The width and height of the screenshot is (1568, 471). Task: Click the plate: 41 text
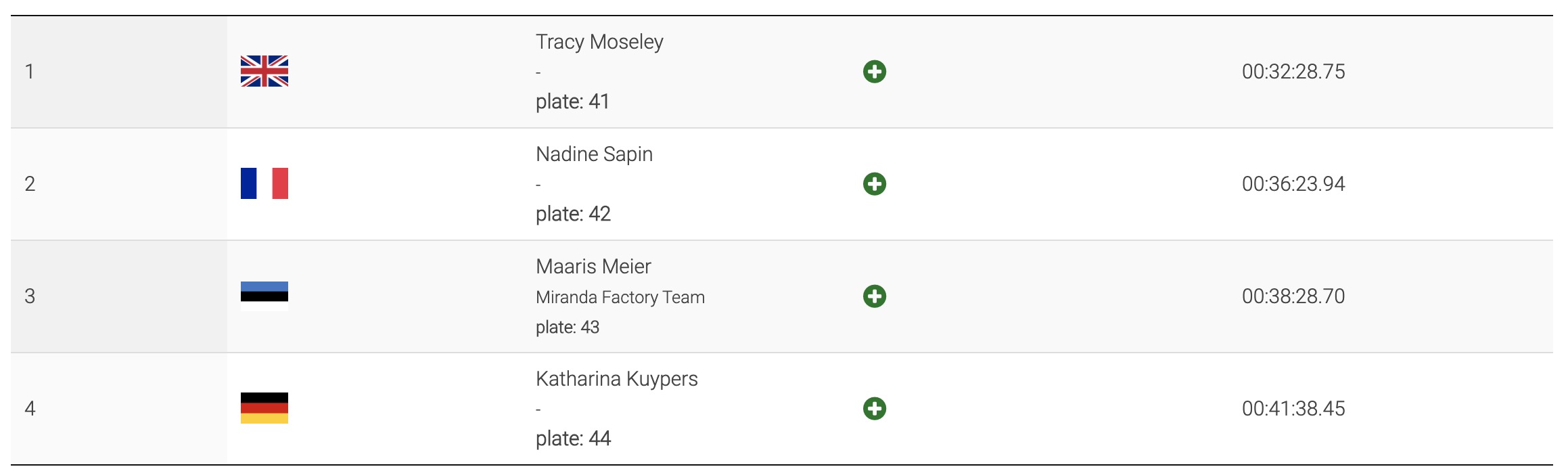pyautogui.click(x=572, y=102)
